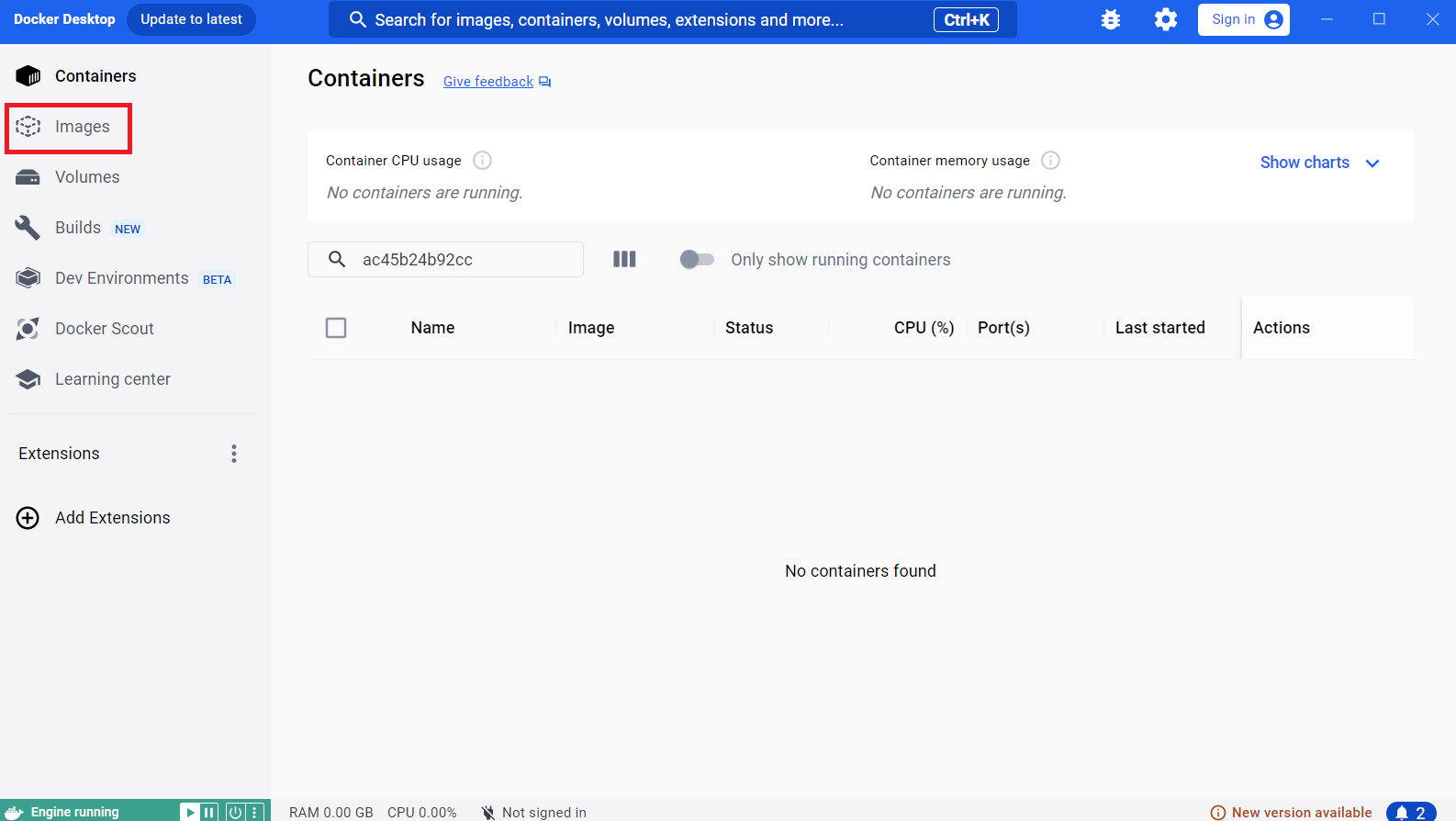
Task: Toggle Only show running containers
Action: coord(697,260)
